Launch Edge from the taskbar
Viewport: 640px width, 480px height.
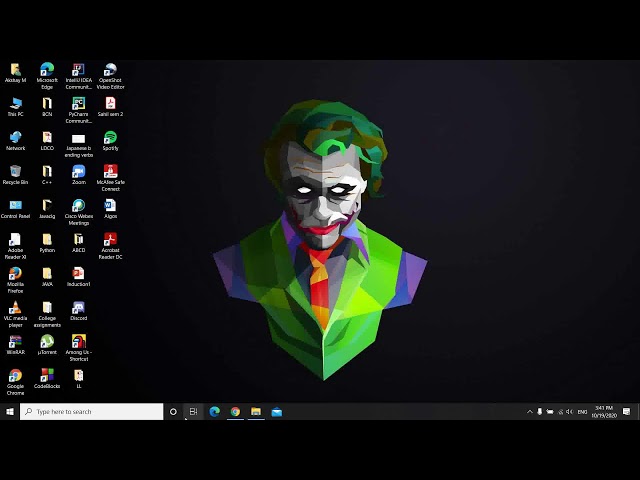[x=215, y=411]
